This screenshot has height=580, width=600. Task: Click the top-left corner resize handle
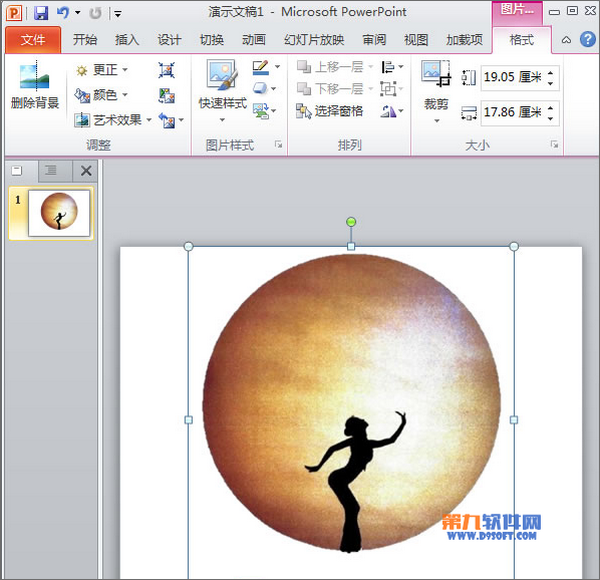188,246
